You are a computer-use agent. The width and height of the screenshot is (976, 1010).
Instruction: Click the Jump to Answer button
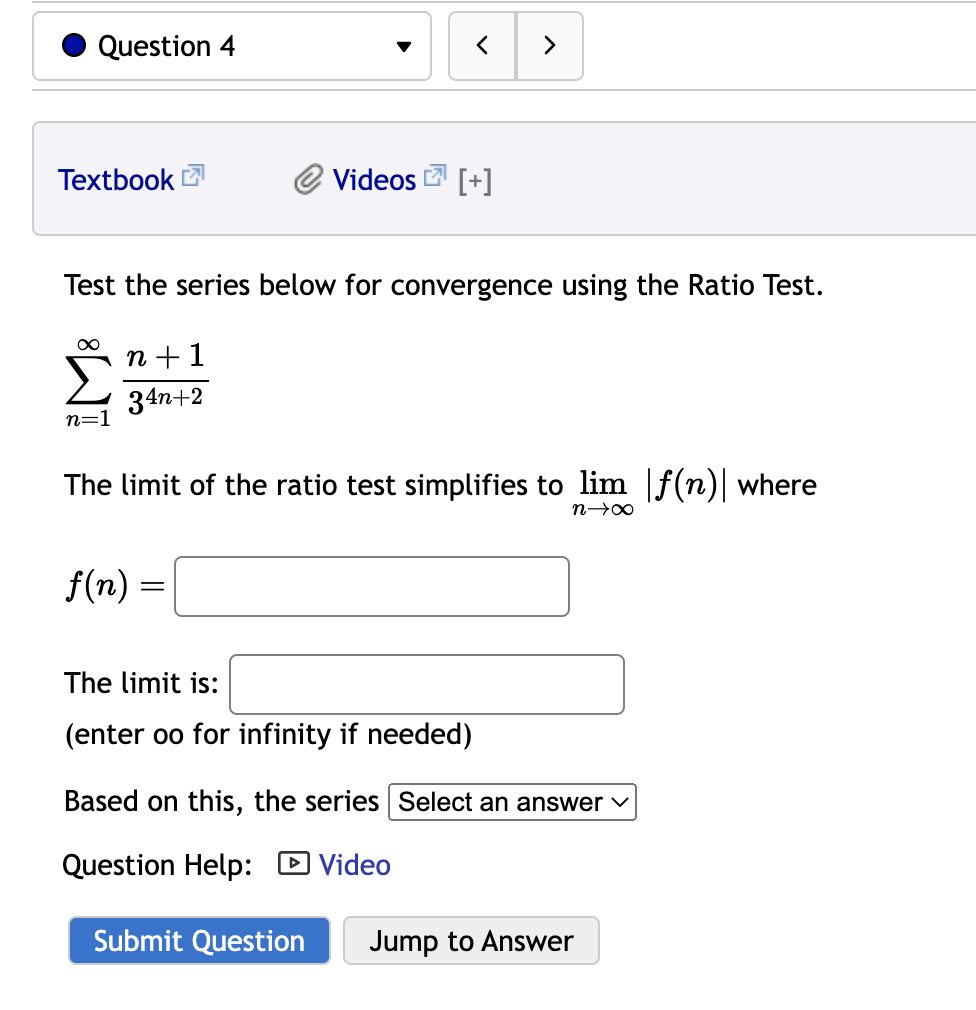click(x=470, y=939)
